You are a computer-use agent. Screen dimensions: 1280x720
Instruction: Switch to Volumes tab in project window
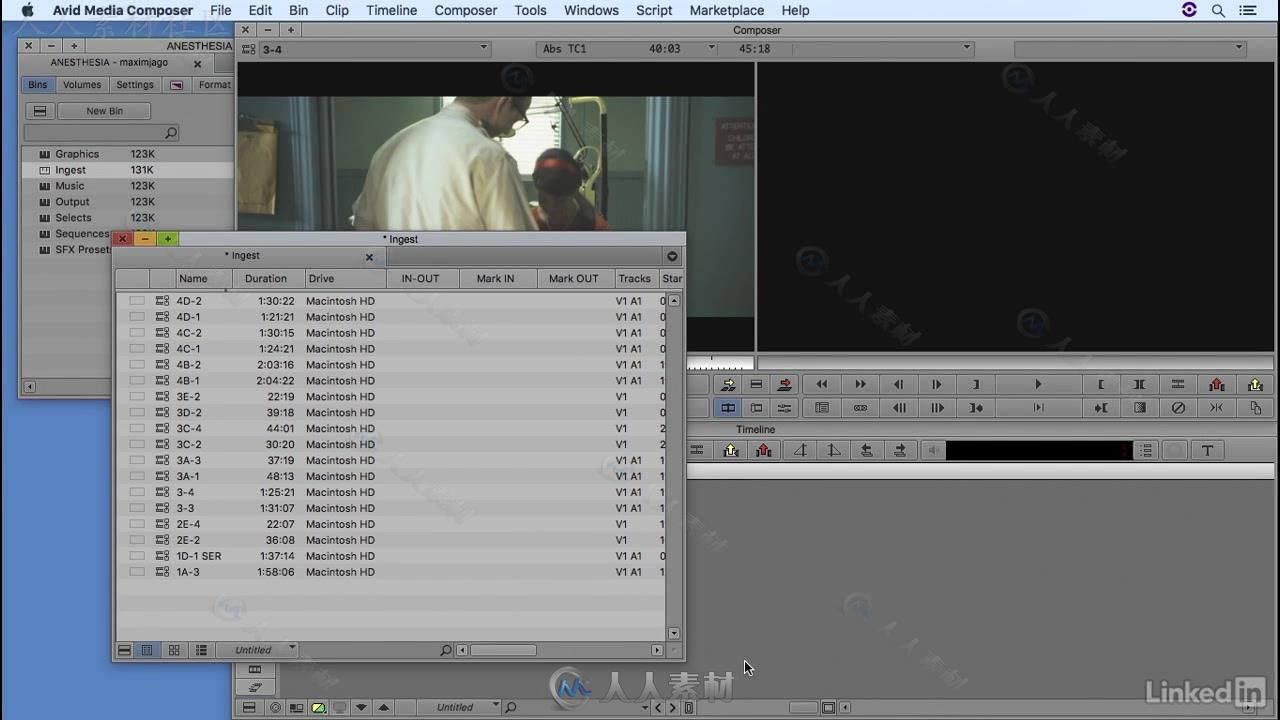click(x=82, y=85)
